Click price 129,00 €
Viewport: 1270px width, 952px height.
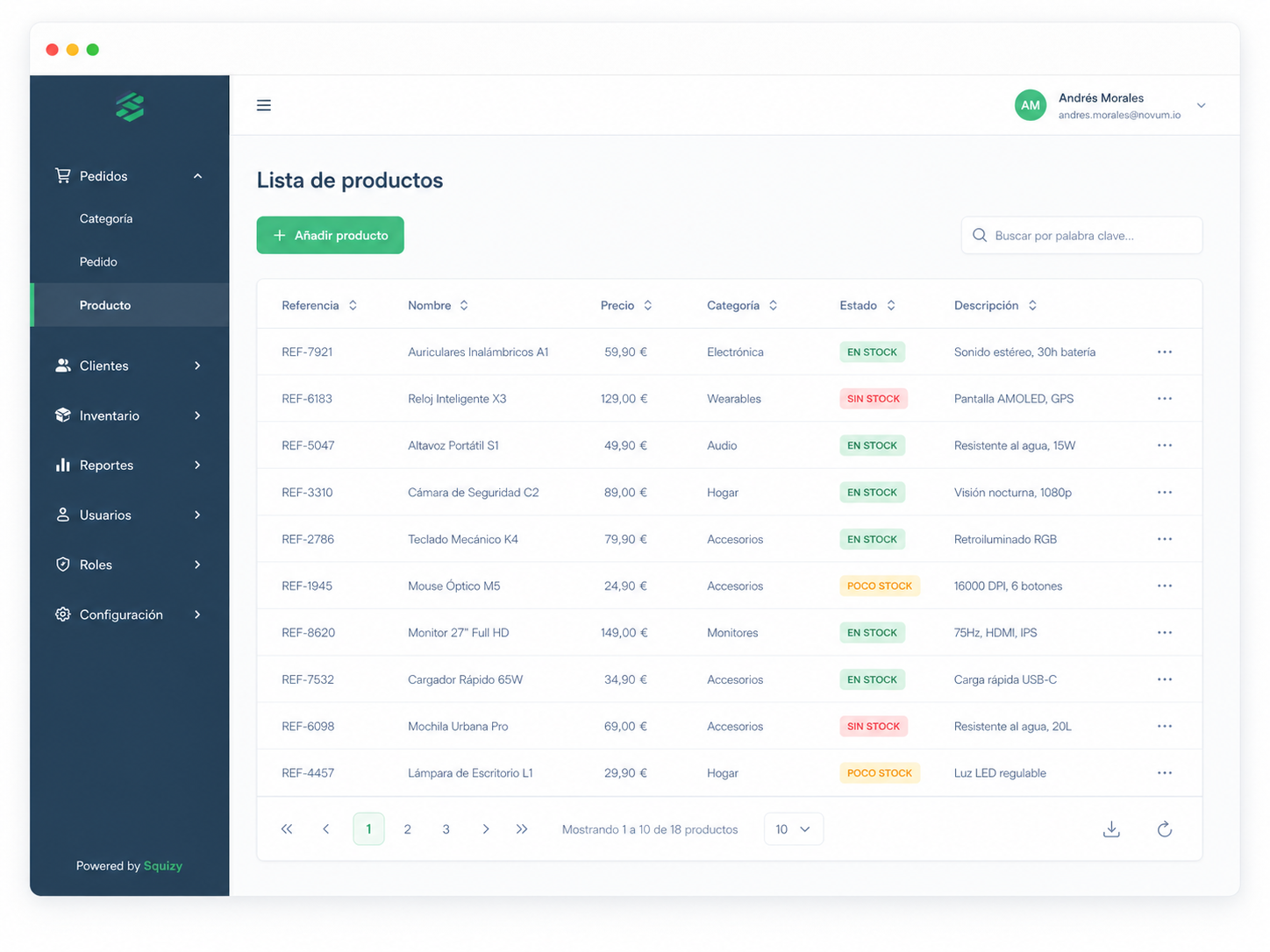(x=624, y=398)
